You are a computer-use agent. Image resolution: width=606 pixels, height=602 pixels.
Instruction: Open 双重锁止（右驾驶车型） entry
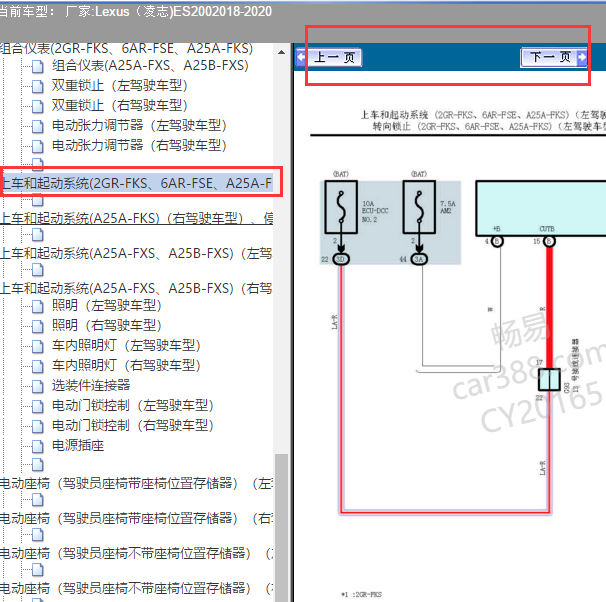[x=120, y=105]
